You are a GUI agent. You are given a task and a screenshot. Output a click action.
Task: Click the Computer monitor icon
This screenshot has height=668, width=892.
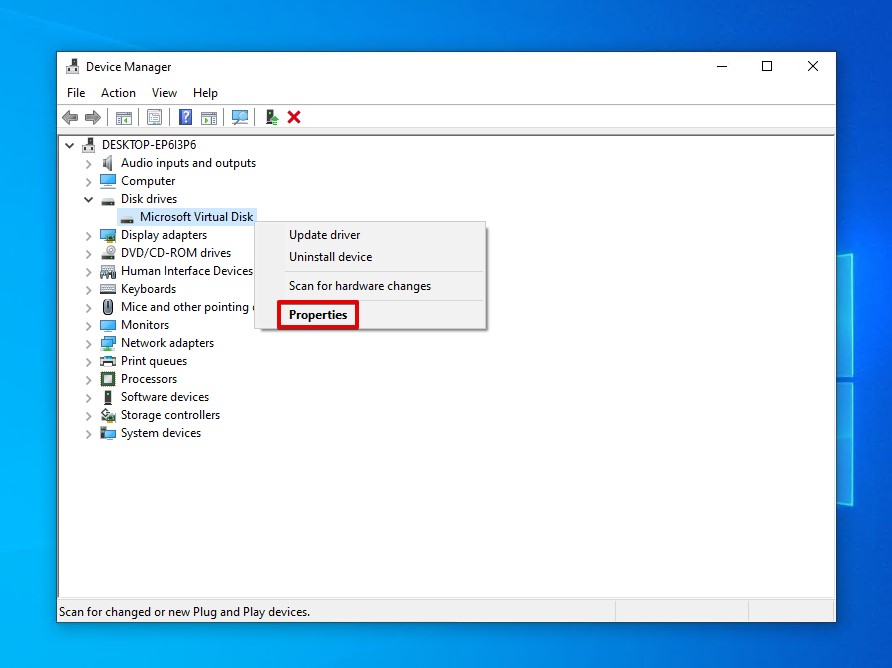pyautogui.click(x=108, y=181)
